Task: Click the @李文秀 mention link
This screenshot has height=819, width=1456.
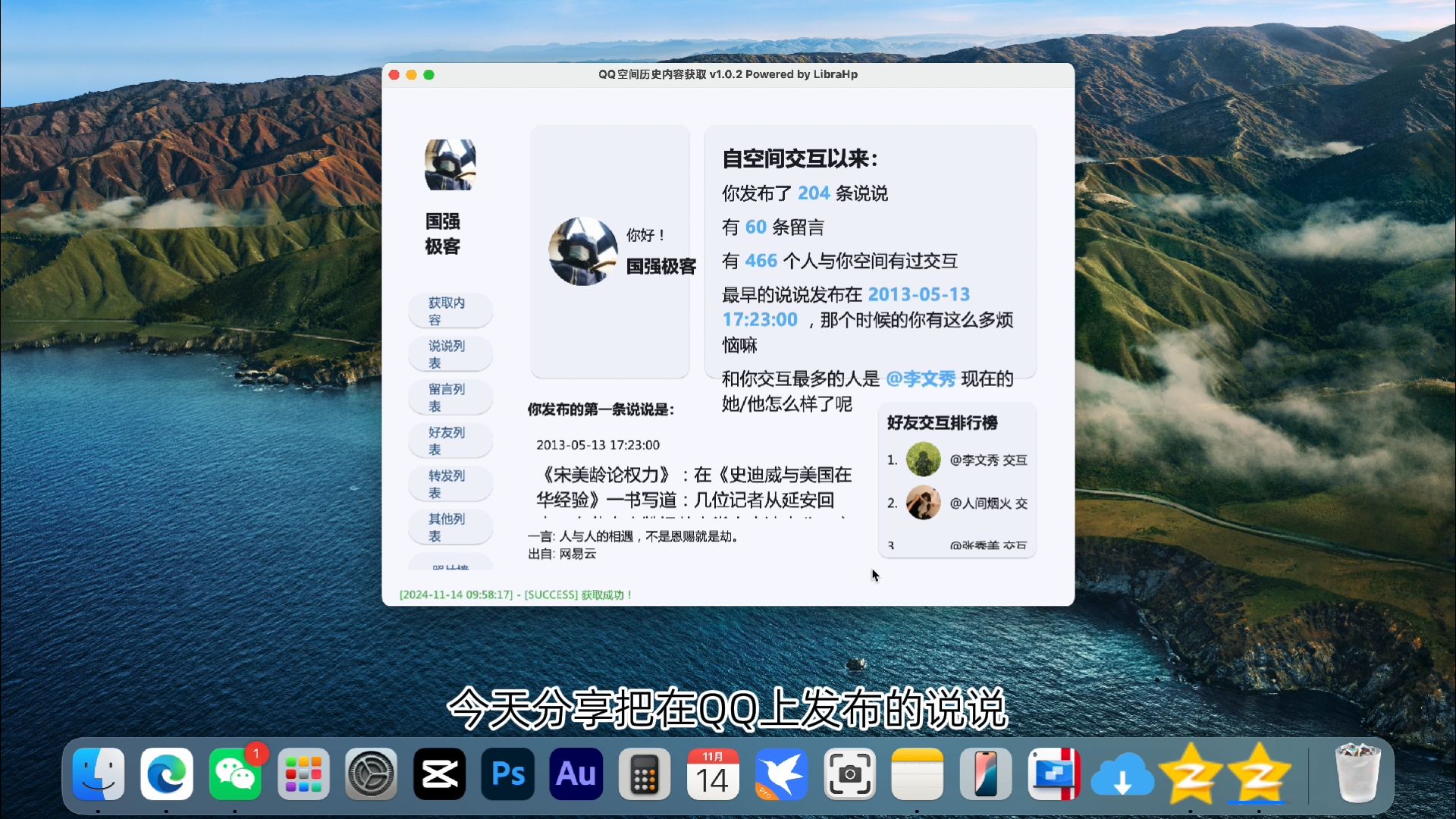Action: (x=921, y=378)
